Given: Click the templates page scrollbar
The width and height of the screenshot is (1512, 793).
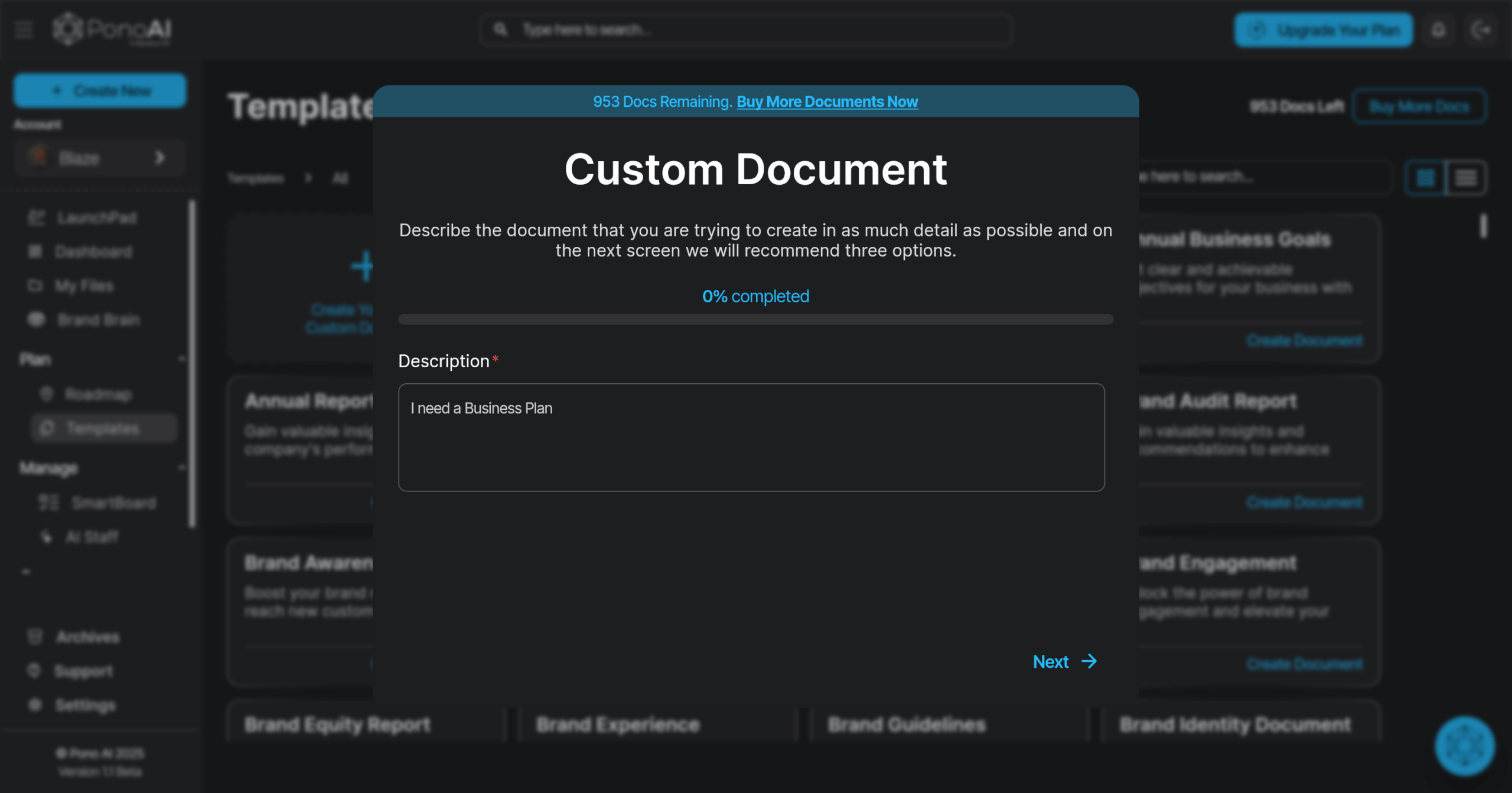Looking at the screenshot, I should [1483, 226].
